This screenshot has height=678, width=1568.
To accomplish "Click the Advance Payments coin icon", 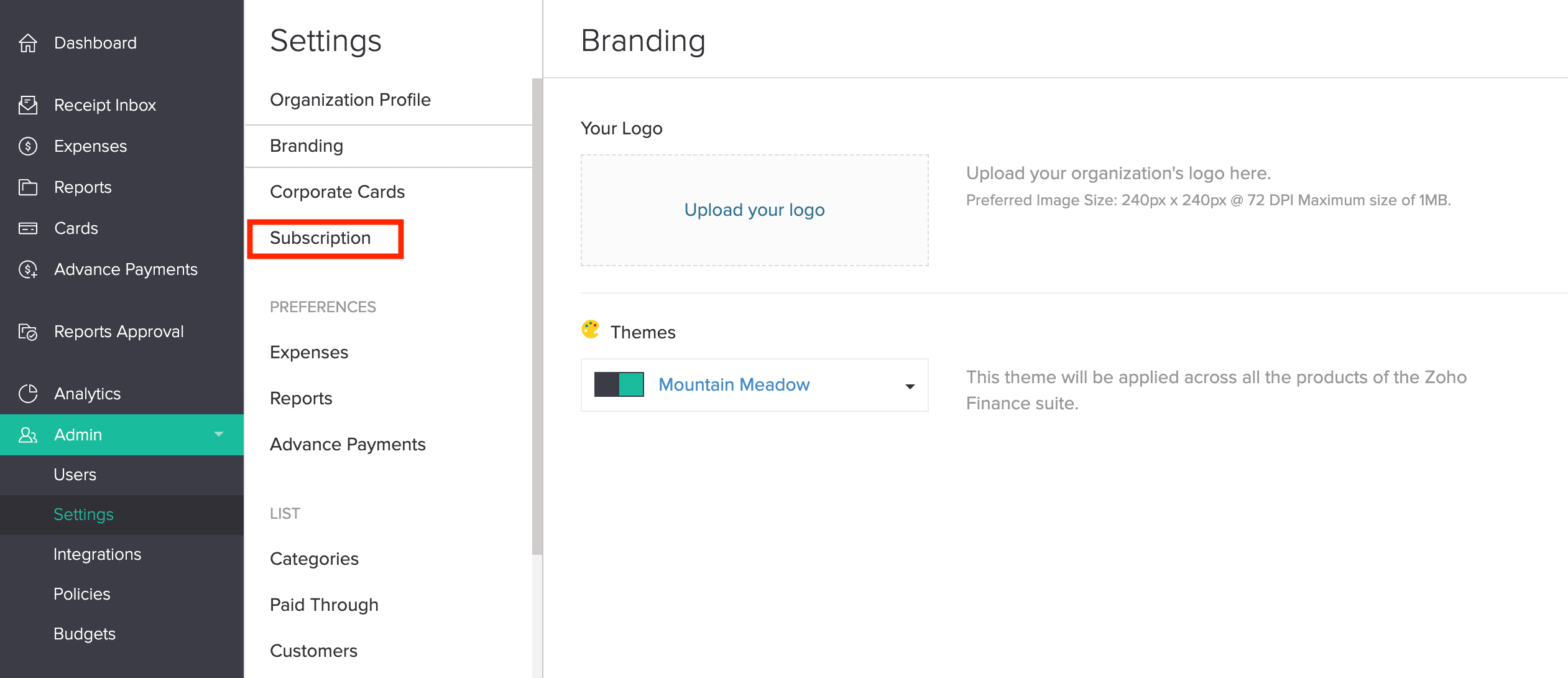I will click(x=28, y=269).
